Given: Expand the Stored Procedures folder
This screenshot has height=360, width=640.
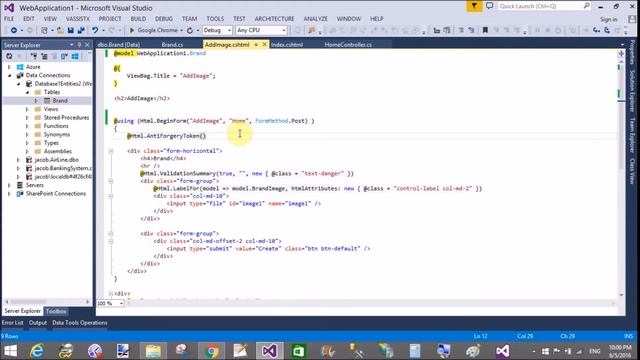Looking at the screenshot, I should click(x=27, y=118).
